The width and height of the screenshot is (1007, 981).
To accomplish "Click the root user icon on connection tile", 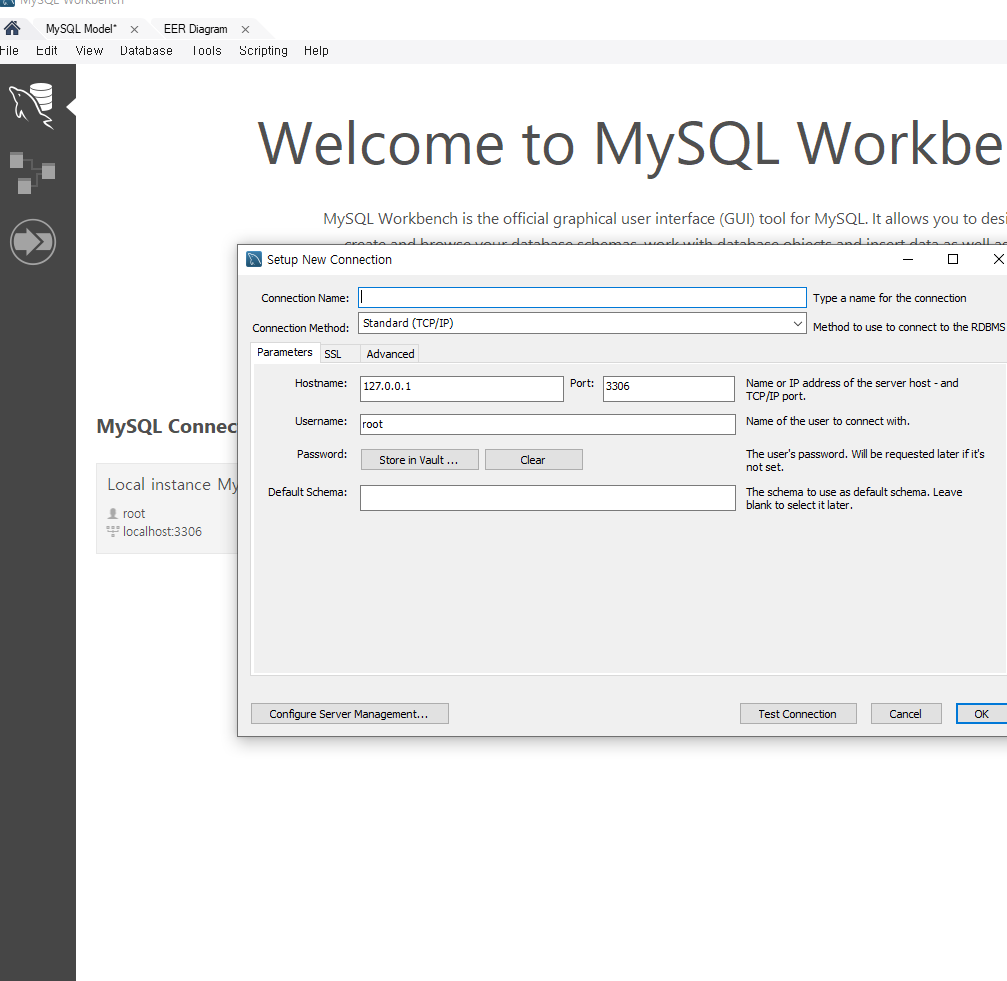I will [113, 514].
